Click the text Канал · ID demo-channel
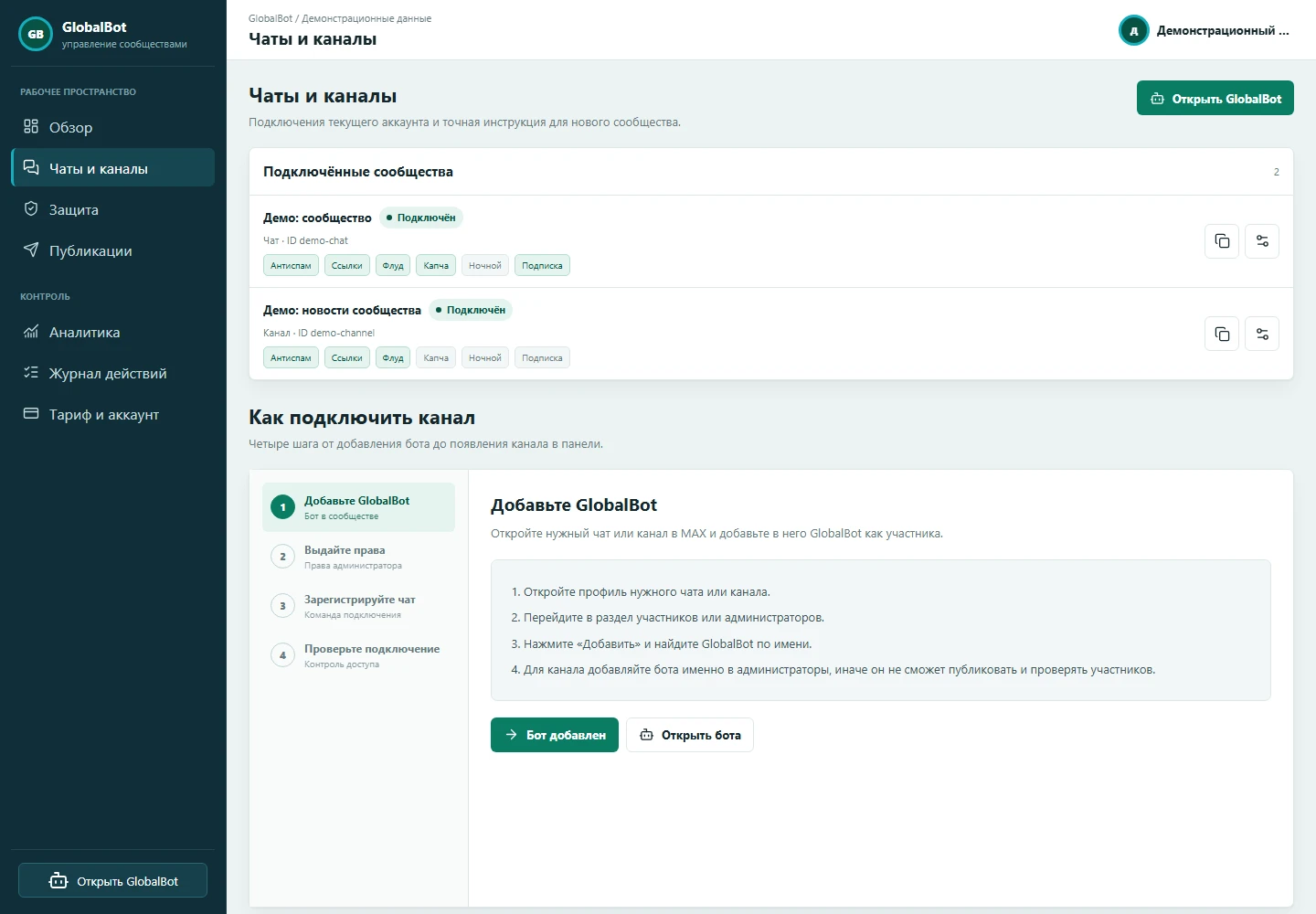Image resolution: width=1316 pixels, height=914 pixels. 319,333
